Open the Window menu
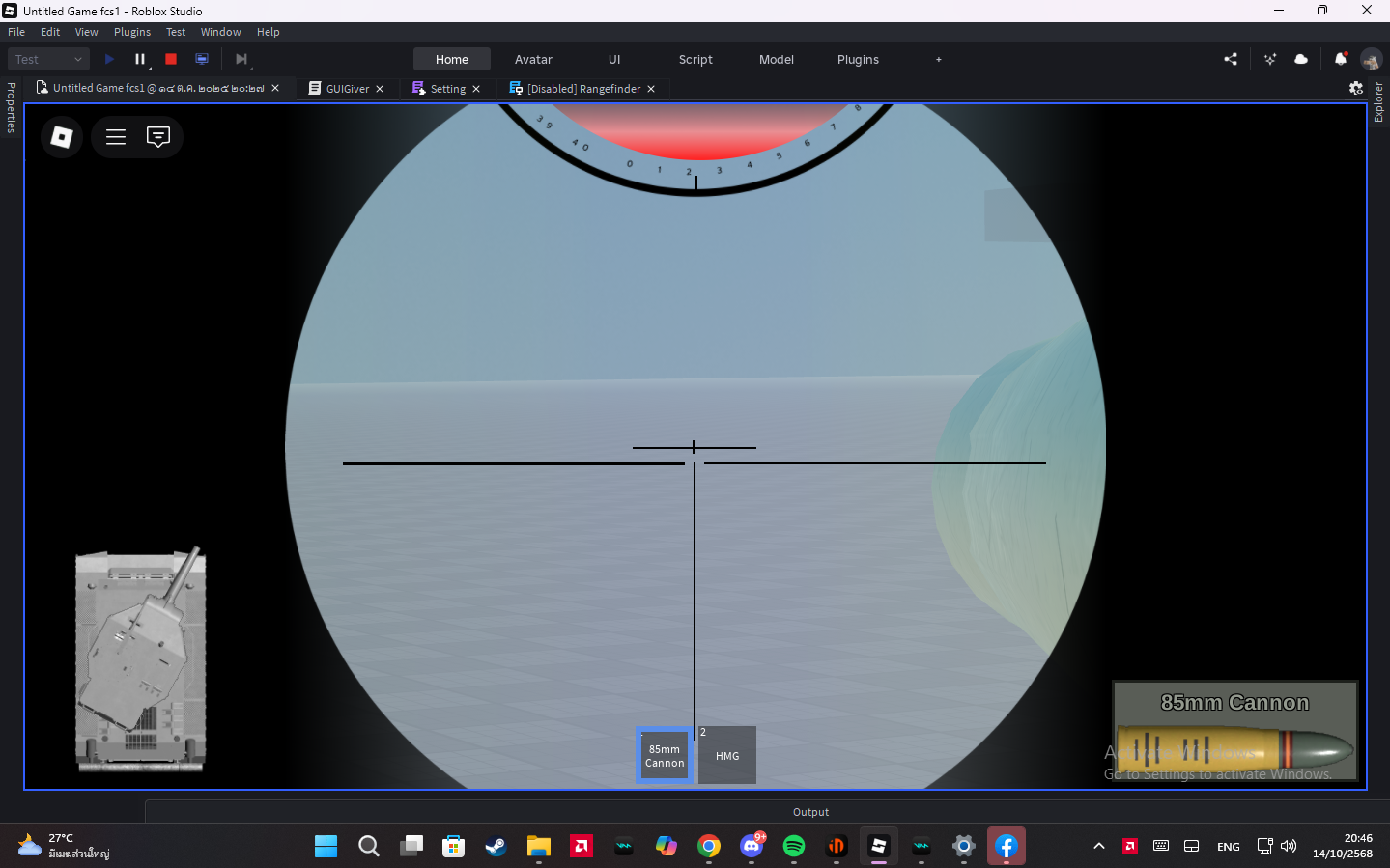This screenshot has height=868, width=1390. [221, 32]
